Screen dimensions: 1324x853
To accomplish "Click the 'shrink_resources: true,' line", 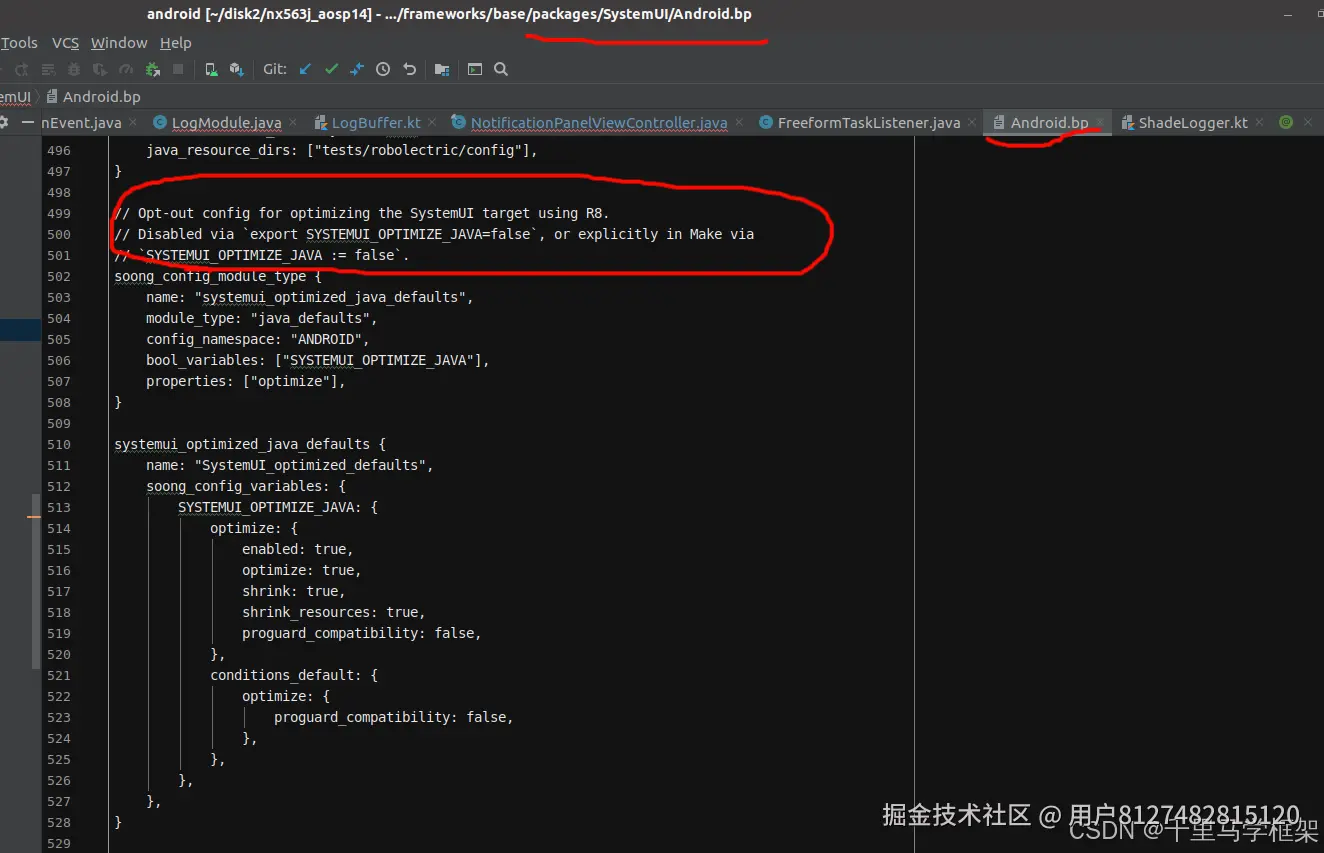I will (333, 612).
